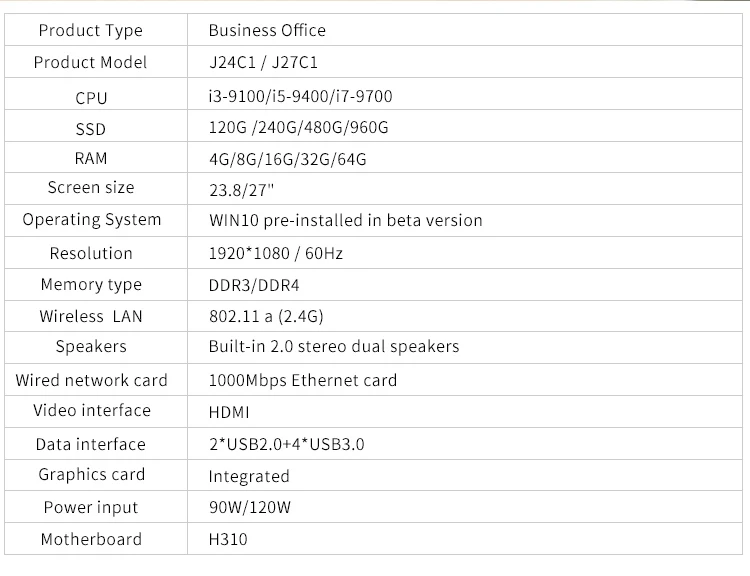Click the i3-9100/i5-9400/i7-9700 processor value
750x576 pixels.
300,97
